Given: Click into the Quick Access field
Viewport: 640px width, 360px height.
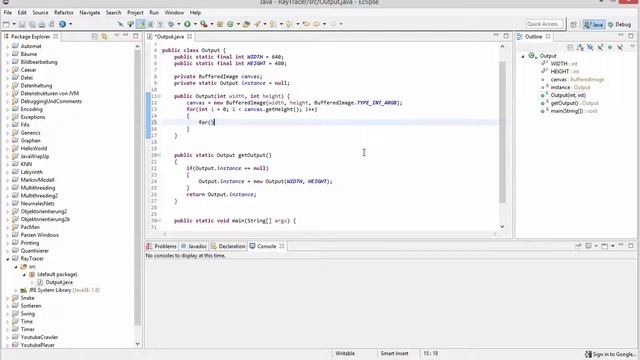Looking at the screenshot, I should 544,24.
